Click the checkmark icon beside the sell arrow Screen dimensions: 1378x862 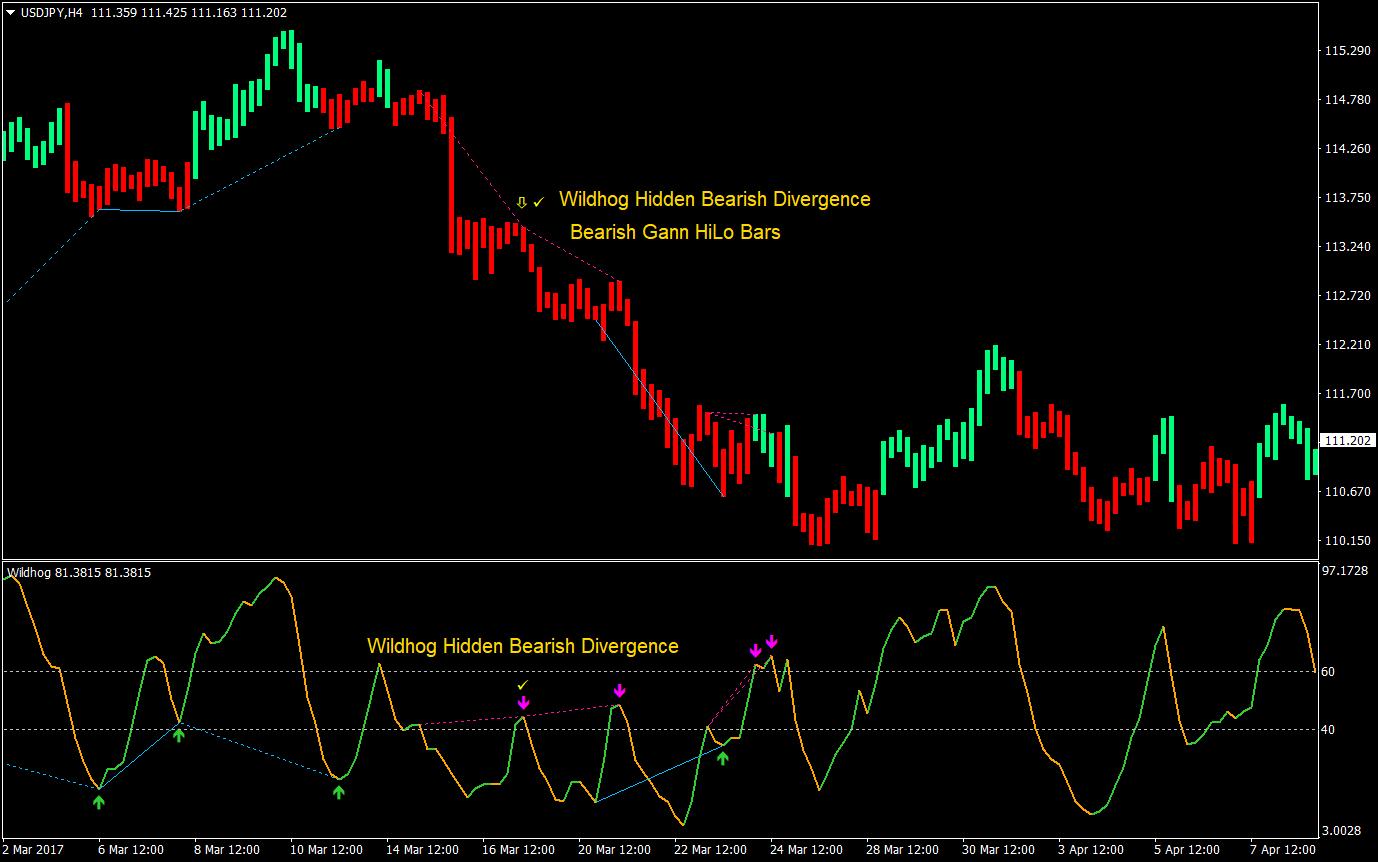pyautogui.click(x=537, y=199)
